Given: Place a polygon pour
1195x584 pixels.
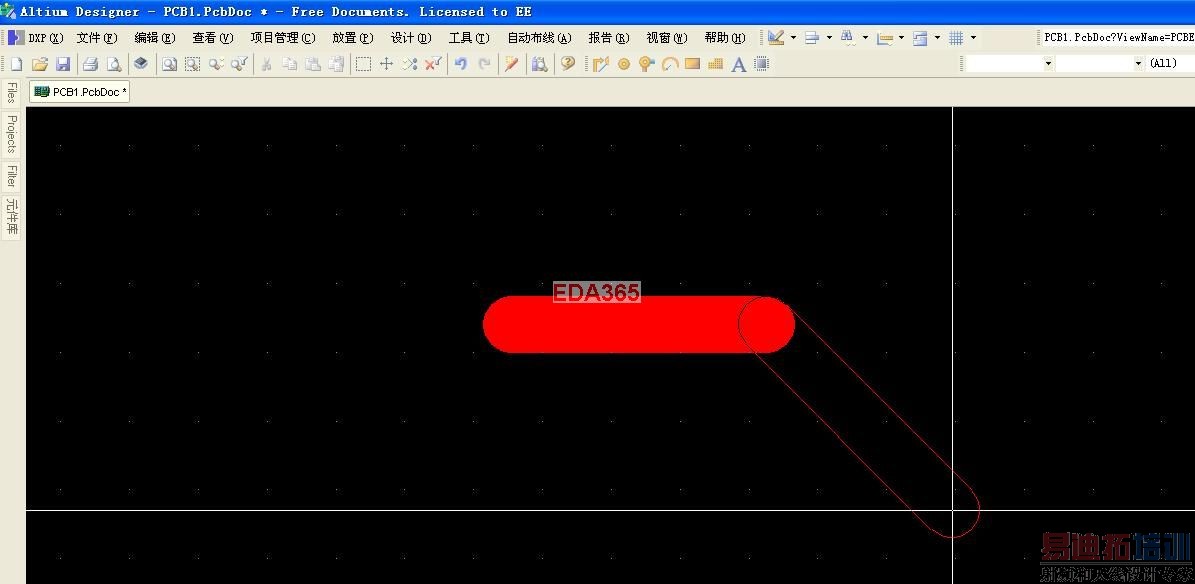Looking at the screenshot, I should [x=715, y=64].
